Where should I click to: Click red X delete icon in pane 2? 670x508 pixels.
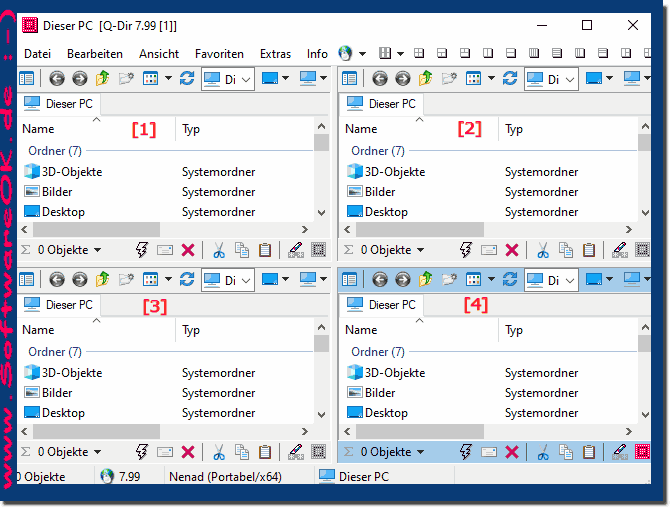[512, 250]
